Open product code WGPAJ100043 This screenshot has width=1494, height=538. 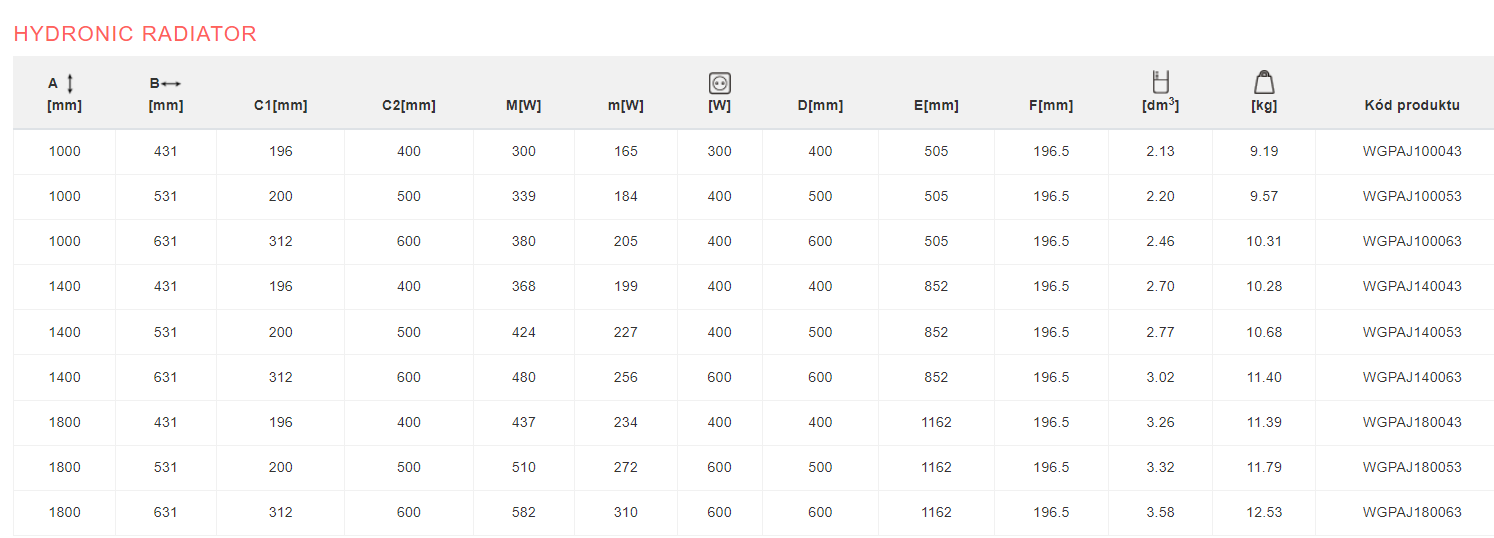click(x=1412, y=152)
